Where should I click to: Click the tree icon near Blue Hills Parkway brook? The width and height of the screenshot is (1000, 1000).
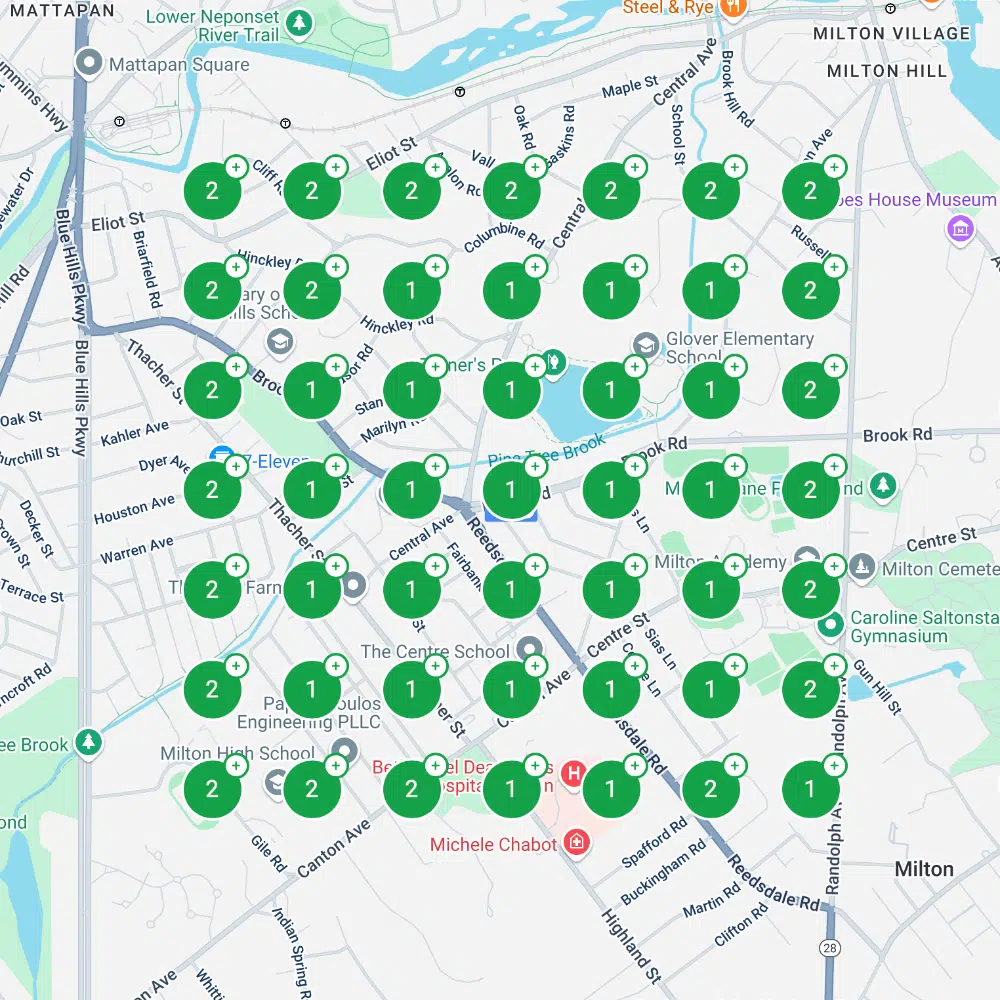[87, 743]
